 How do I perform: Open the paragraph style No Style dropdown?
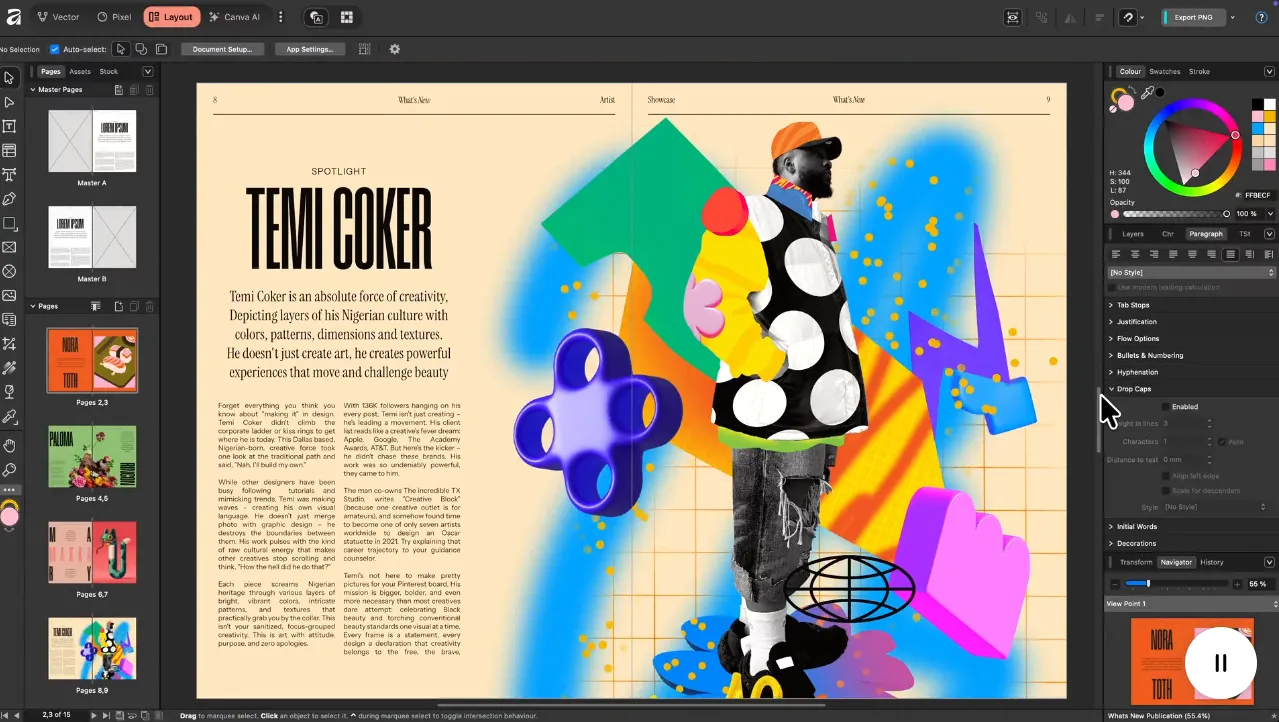[1190, 272]
